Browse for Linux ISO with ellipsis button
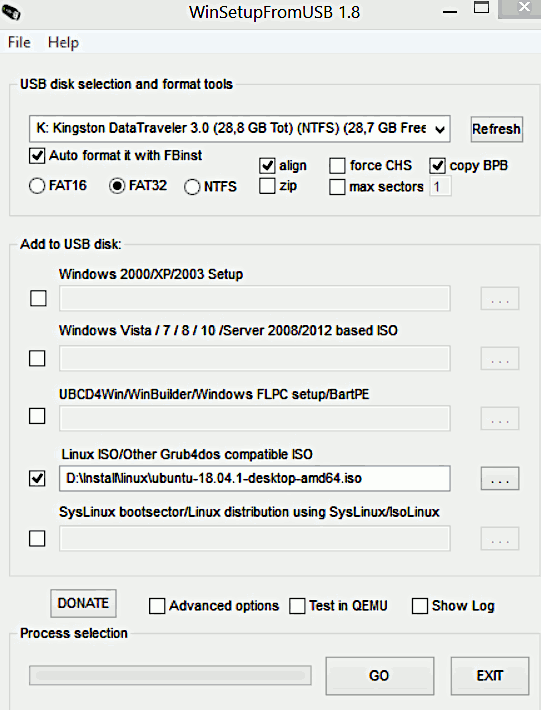This screenshot has width=541, height=710. (500, 479)
